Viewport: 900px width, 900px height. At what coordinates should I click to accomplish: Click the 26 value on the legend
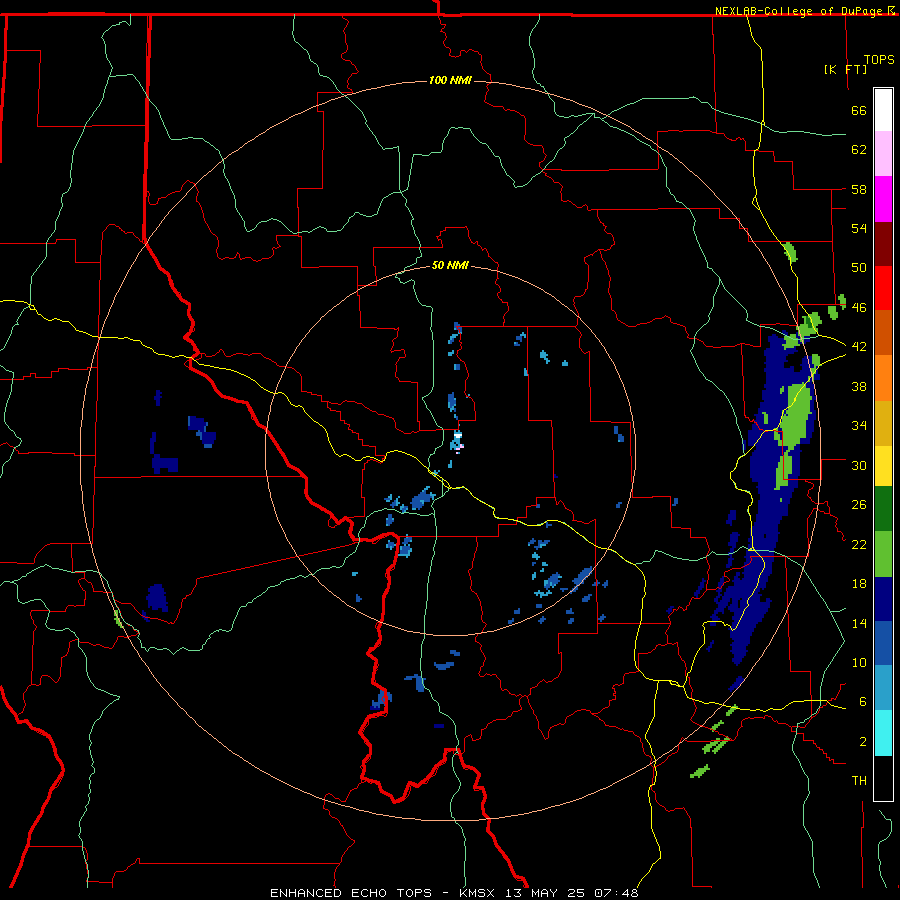point(859,505)
